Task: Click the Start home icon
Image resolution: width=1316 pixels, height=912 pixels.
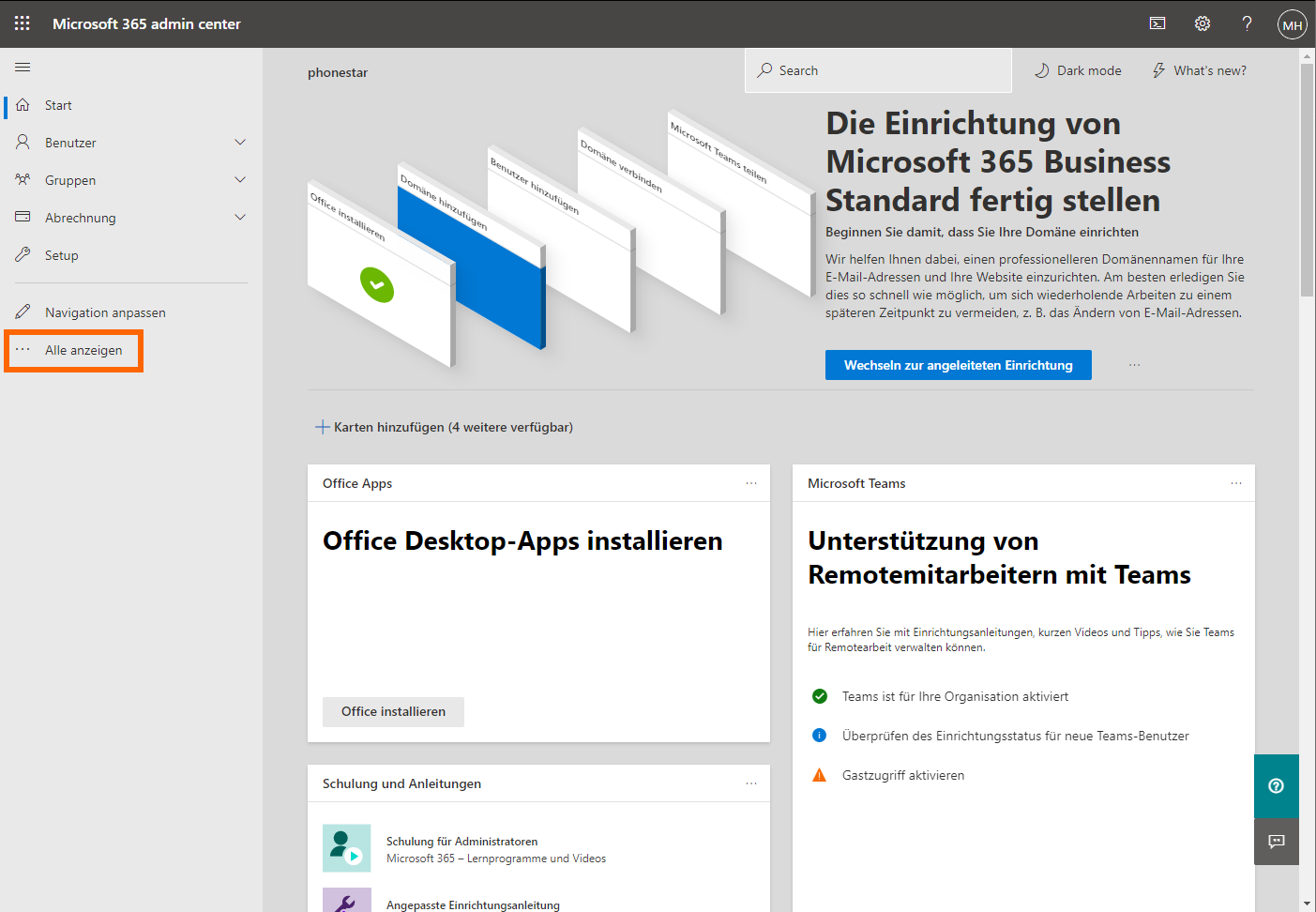Action: click(23, 105)
